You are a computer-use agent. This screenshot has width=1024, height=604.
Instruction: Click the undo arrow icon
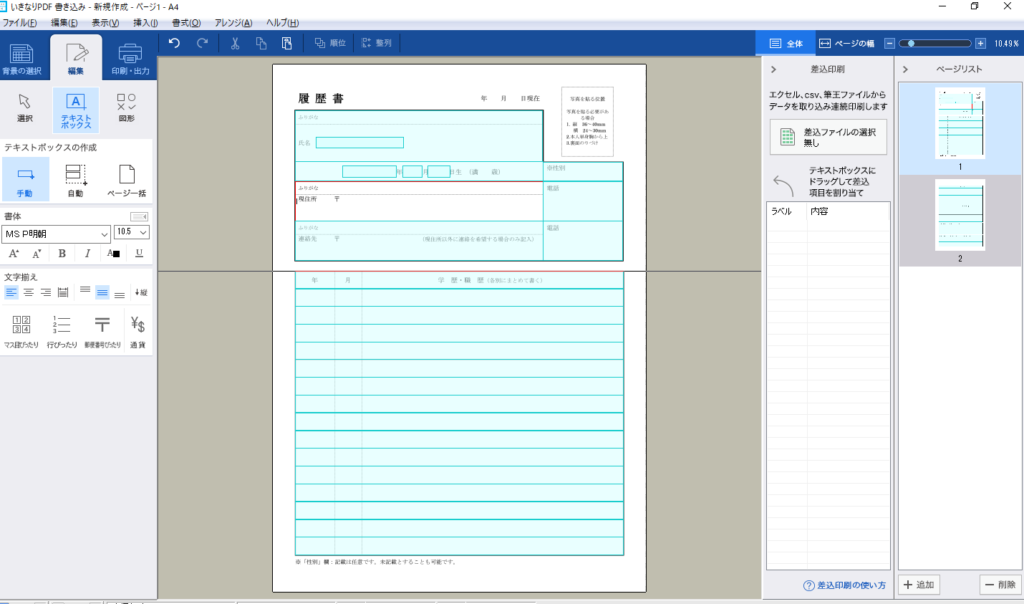click(175, 43)
